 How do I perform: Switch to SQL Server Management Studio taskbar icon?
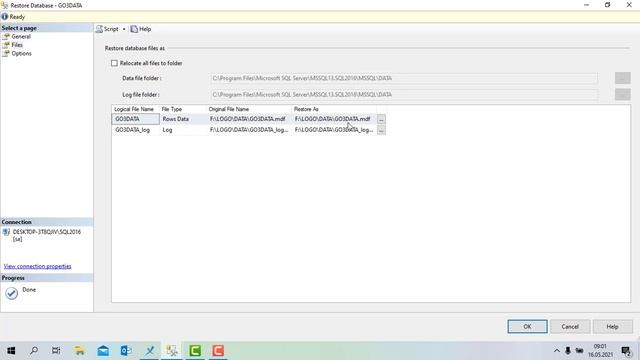point(172,351)
